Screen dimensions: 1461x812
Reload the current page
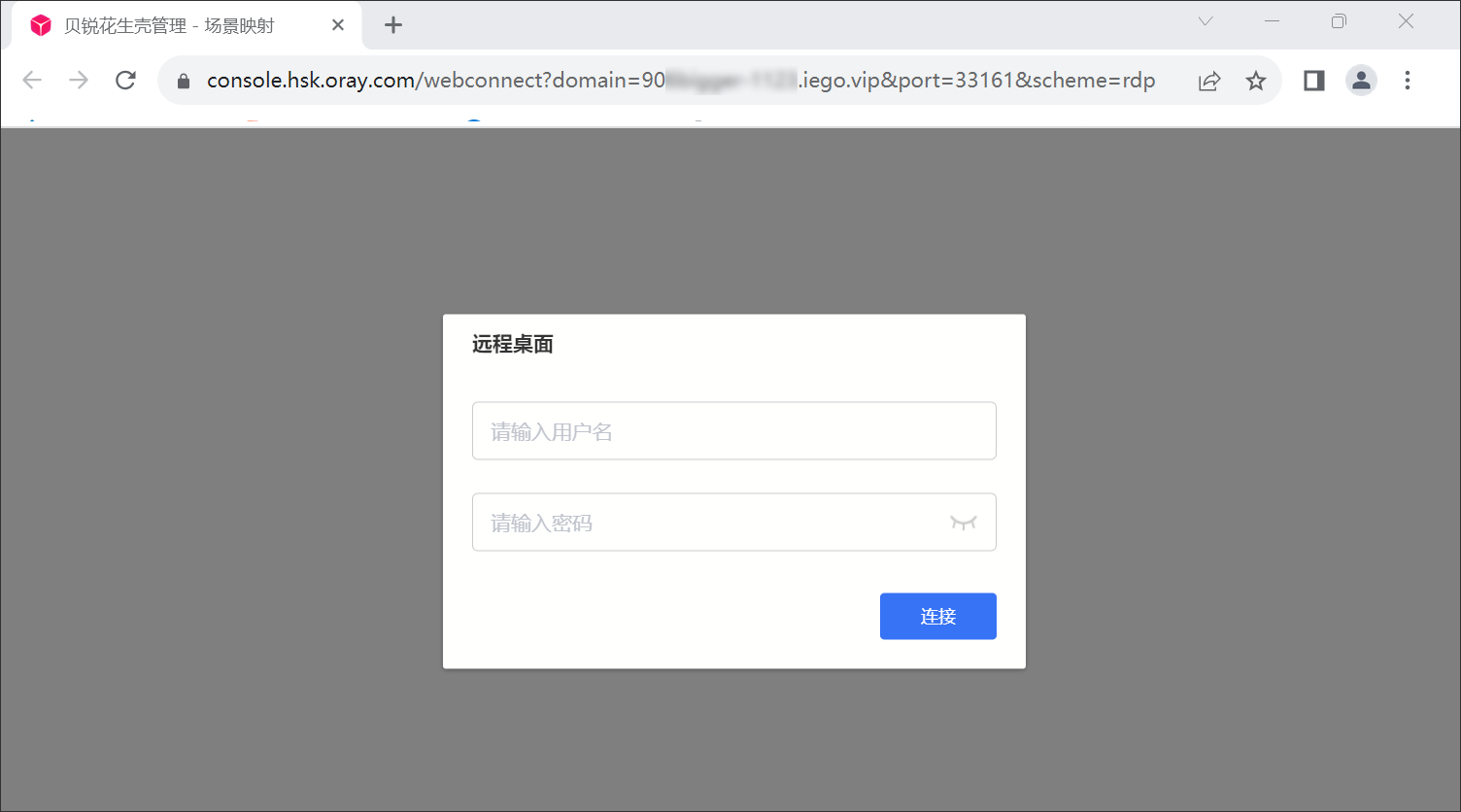coord(125,81)
